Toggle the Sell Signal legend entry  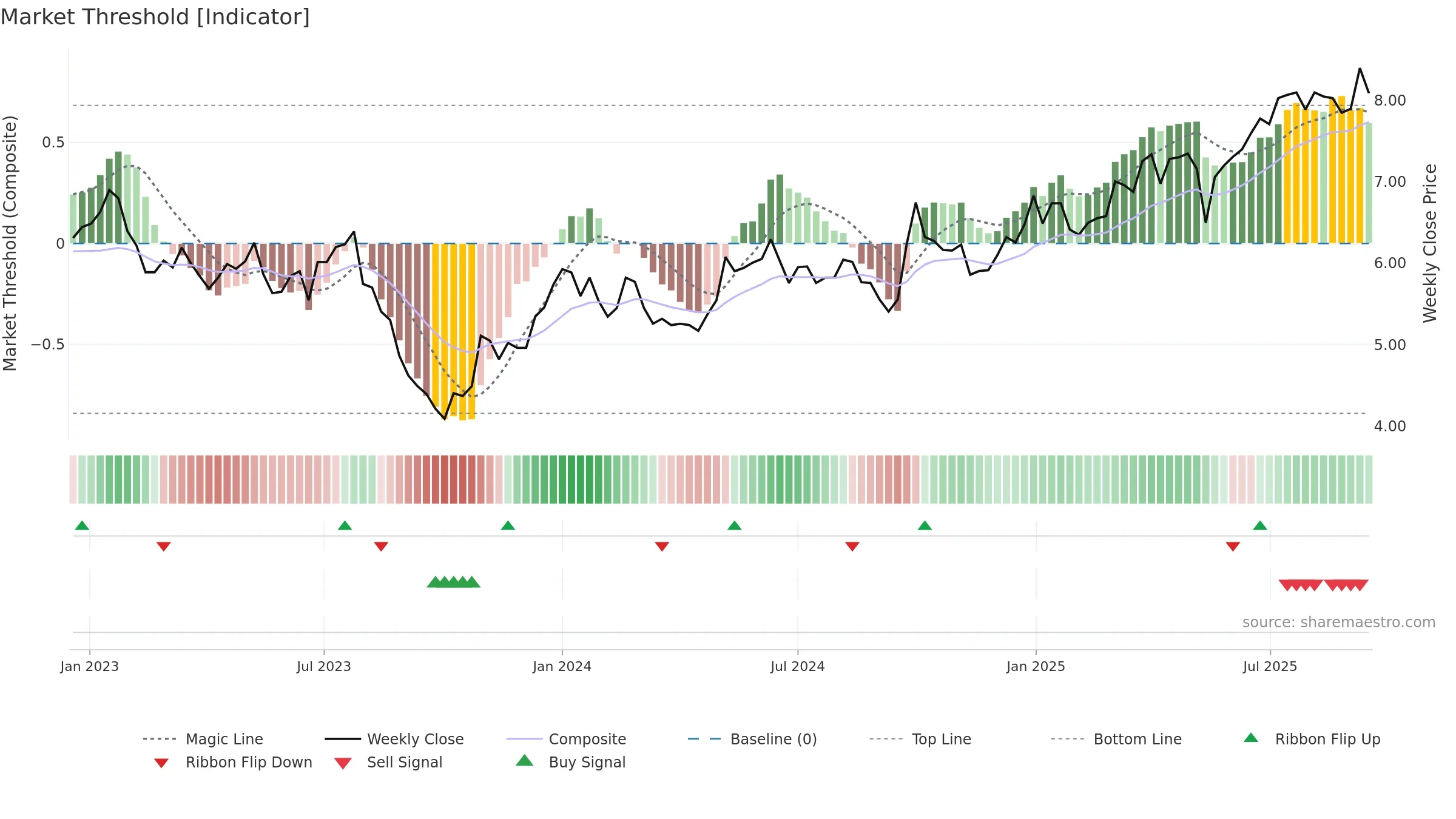point(388,762)
